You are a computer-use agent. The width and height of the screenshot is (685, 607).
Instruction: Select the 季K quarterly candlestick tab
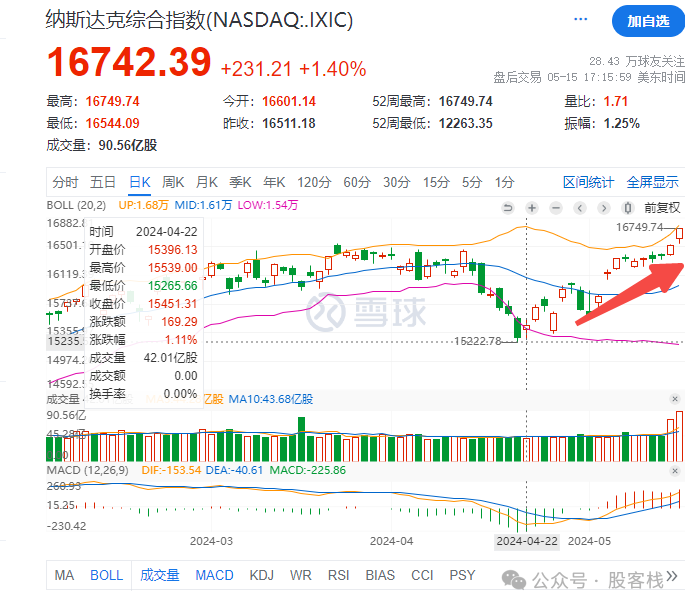point(240,182)
